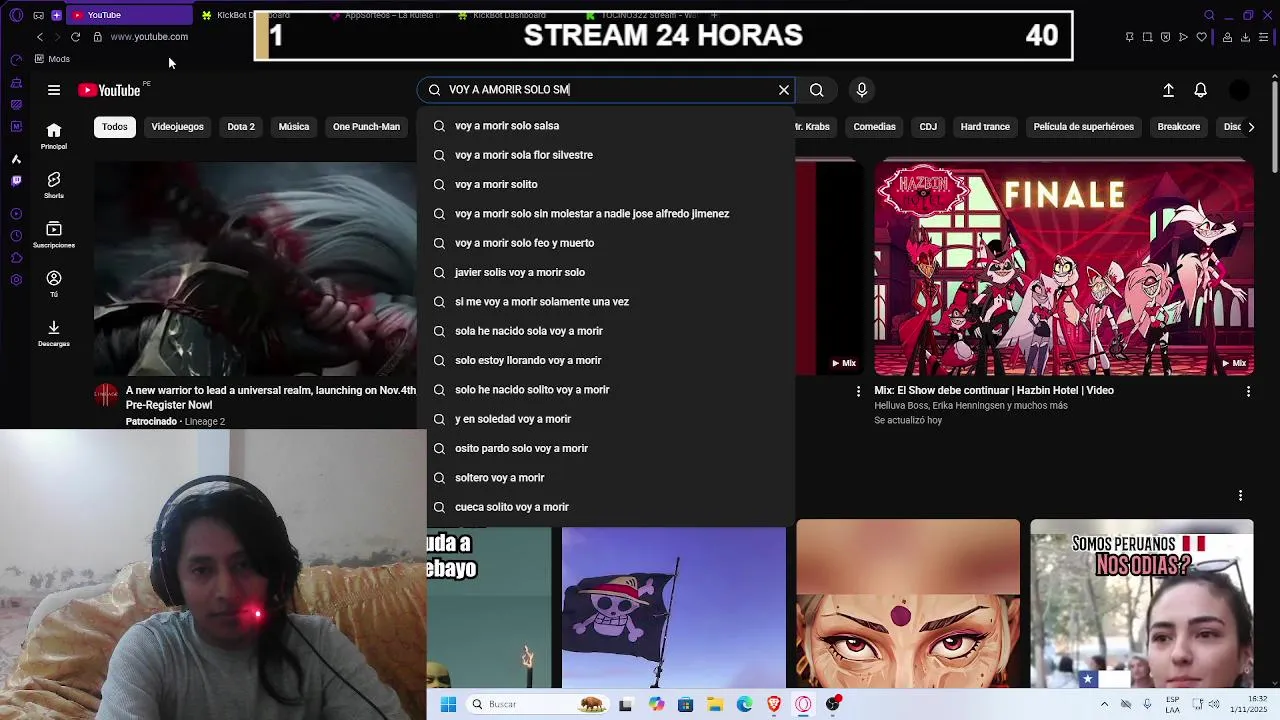Screen dimensions: 1280x720
Task: Click the Mods bookmark
Action: point(52,59)
